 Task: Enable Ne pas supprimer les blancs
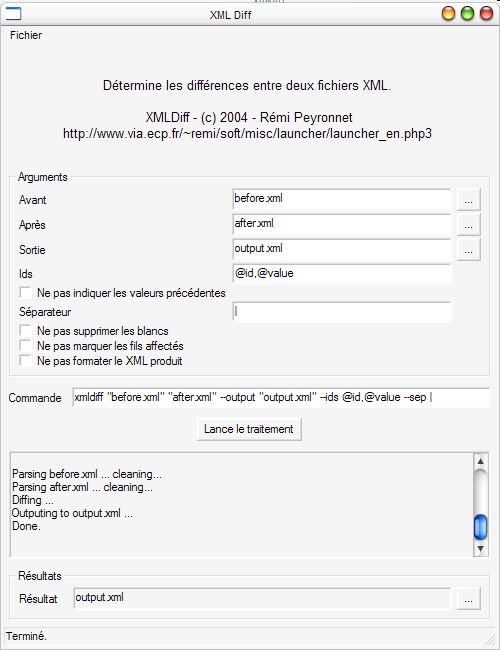click(x=25, y=331)
